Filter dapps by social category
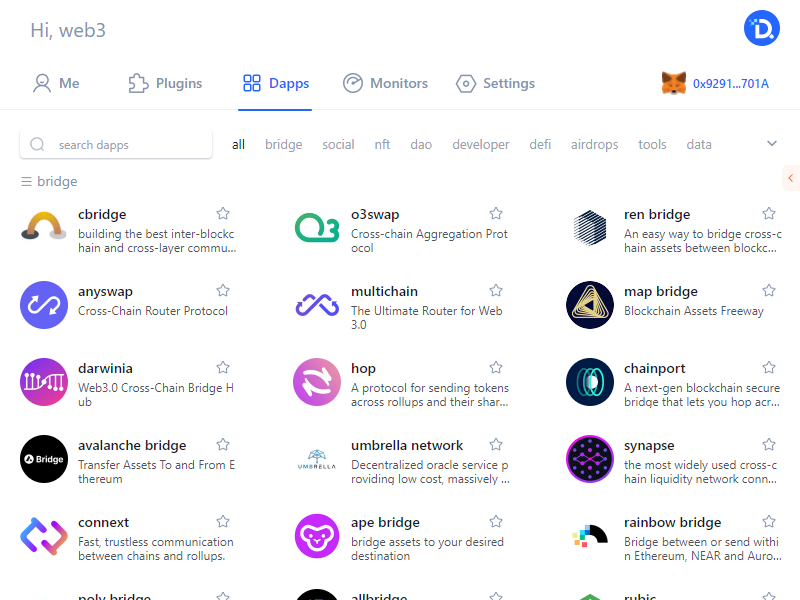This screenshot has height=600, width=800. pos(338,144)
